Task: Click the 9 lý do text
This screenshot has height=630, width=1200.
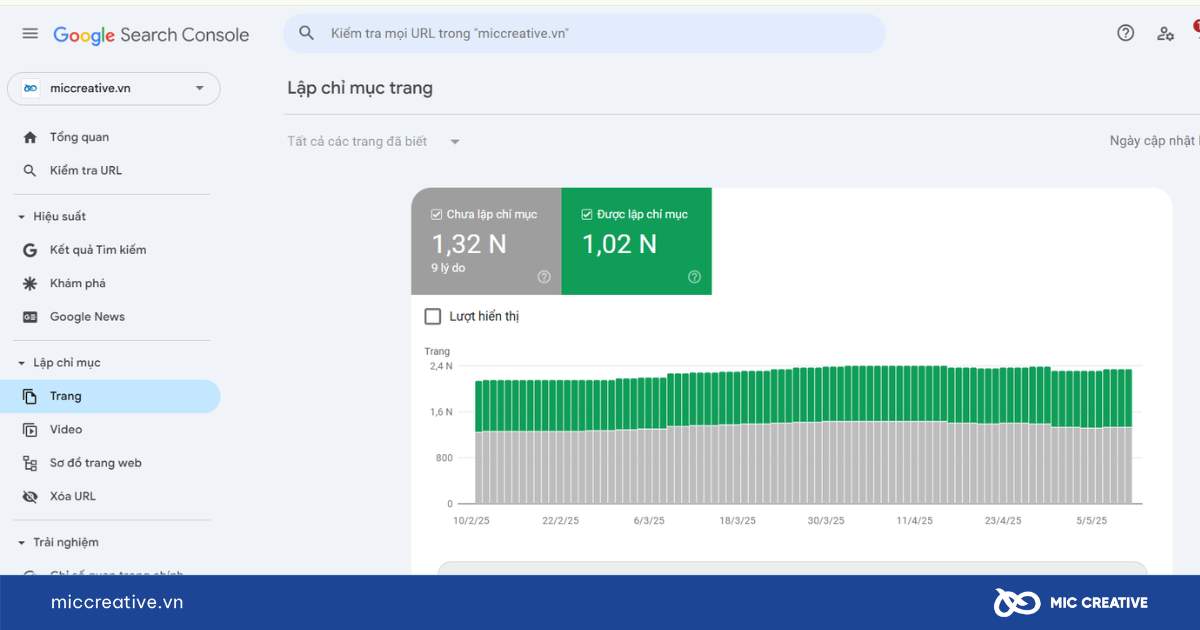Action: [448, 268]
